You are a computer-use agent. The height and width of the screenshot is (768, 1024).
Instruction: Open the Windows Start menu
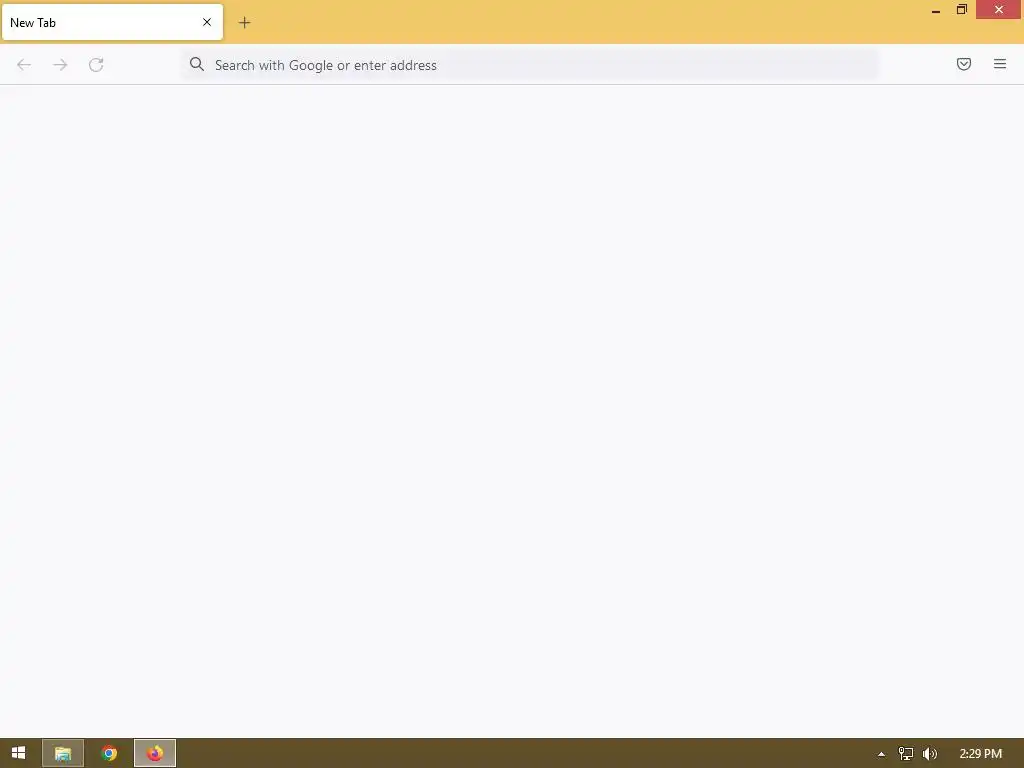18,753
